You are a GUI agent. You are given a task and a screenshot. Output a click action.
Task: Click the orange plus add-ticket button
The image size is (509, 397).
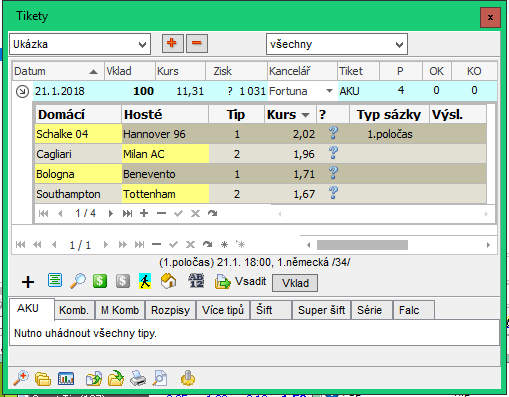[172, 43]
